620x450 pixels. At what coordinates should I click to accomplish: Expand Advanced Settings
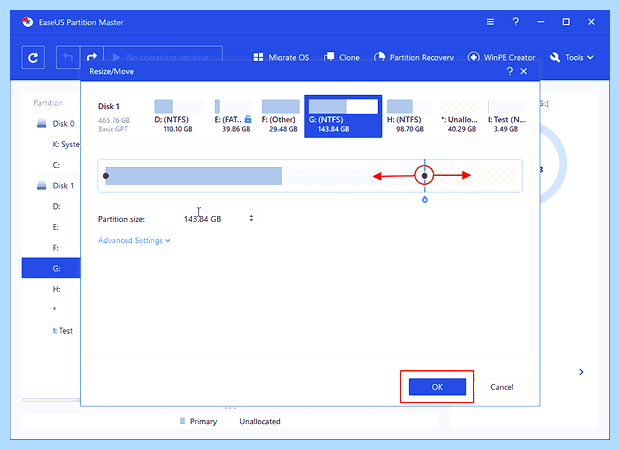(x=134, y=240)
